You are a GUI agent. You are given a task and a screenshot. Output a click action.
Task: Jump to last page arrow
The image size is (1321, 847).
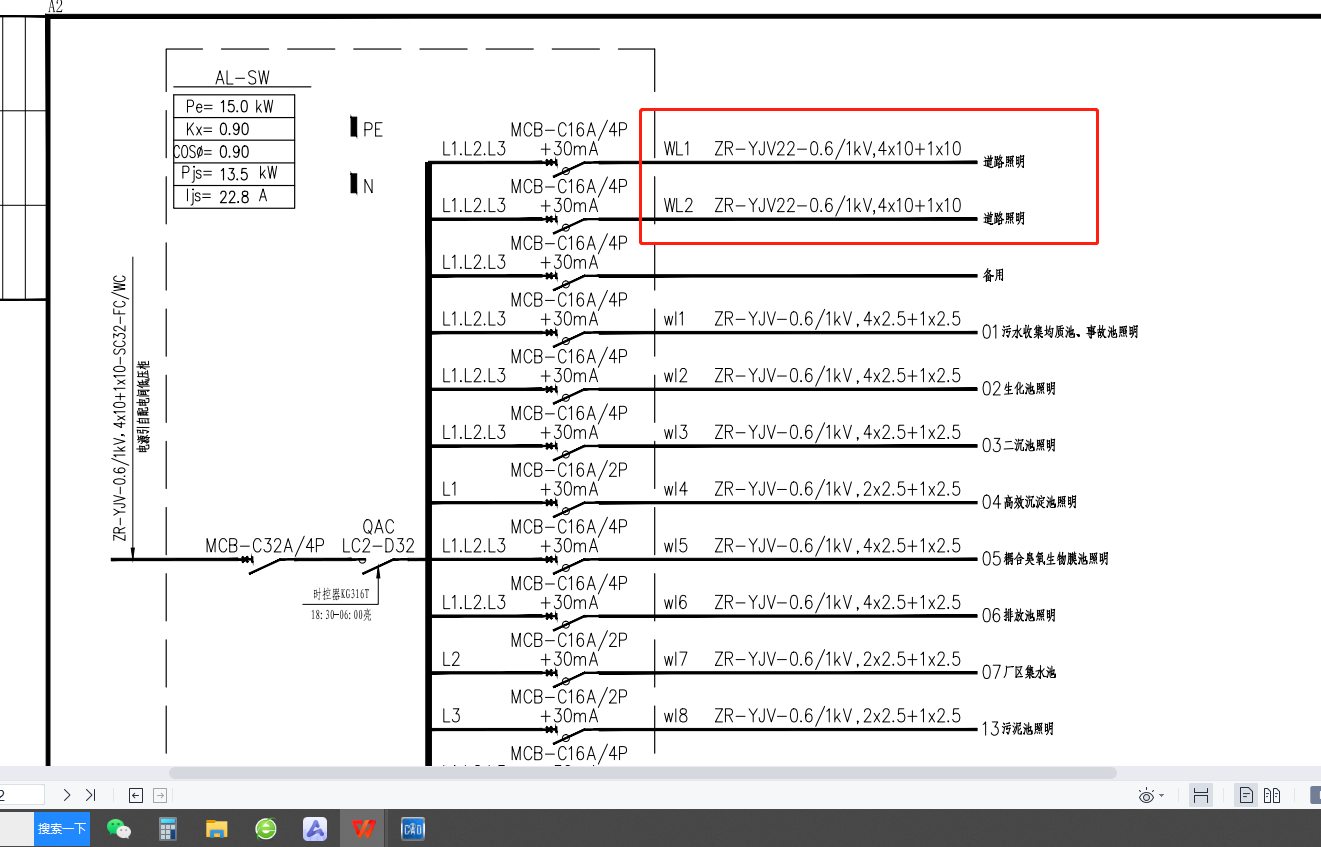(90, 795)
